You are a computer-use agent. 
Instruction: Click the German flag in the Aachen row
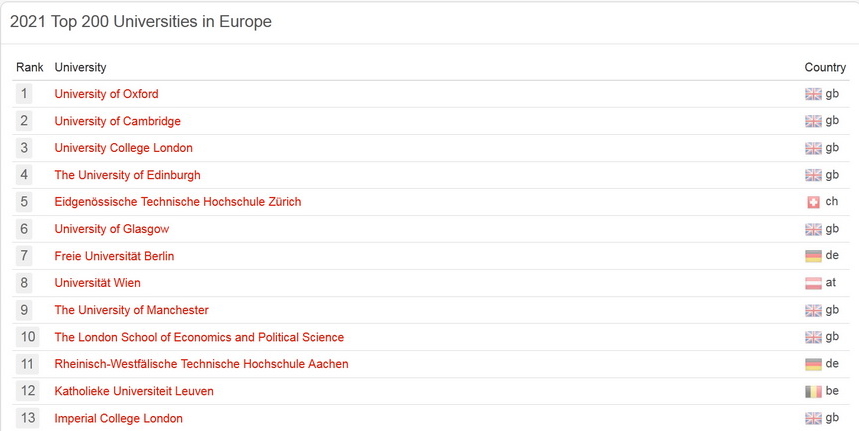click(x=813, y=364)
